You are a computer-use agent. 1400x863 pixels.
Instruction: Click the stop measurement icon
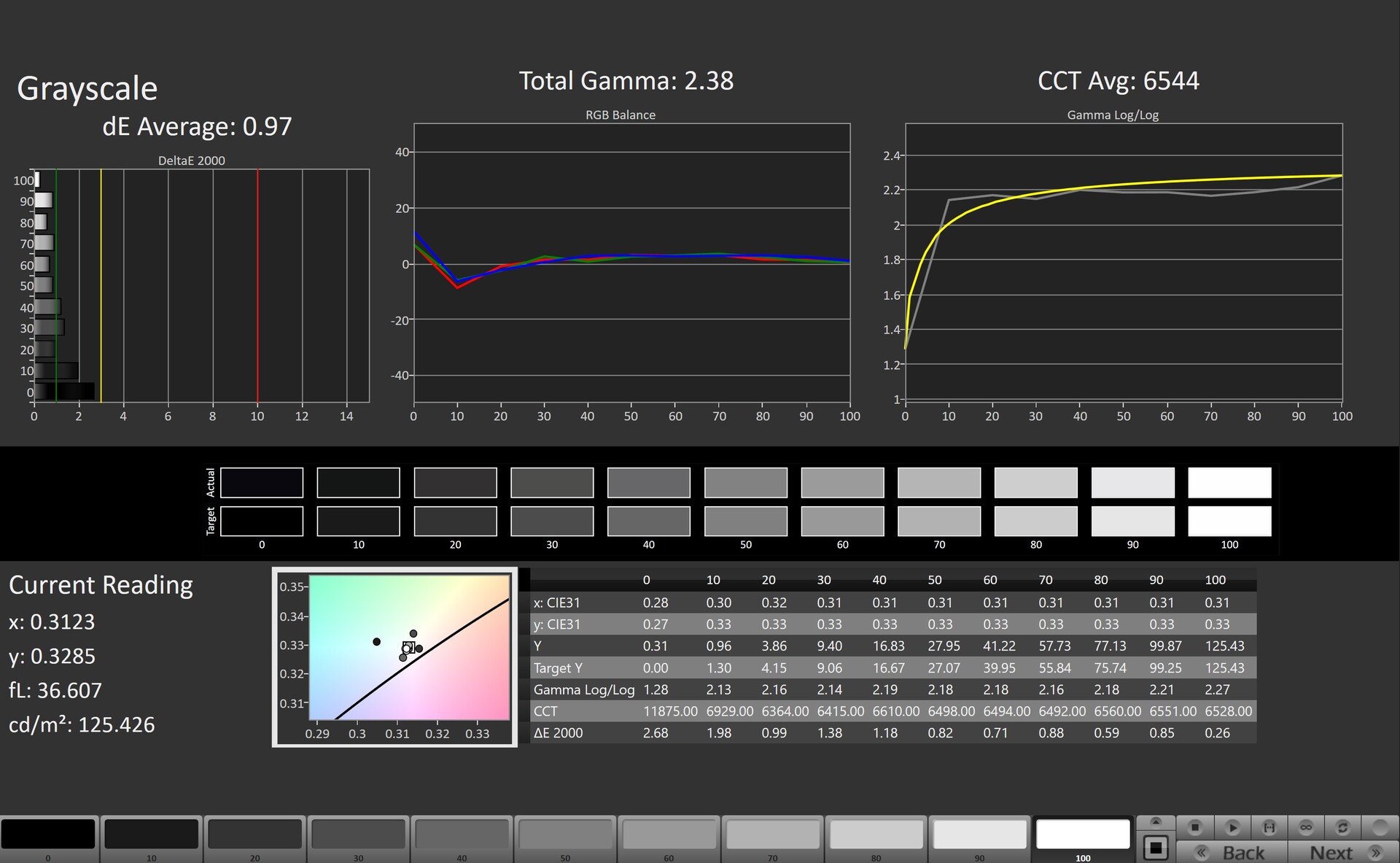(1194, 827)
